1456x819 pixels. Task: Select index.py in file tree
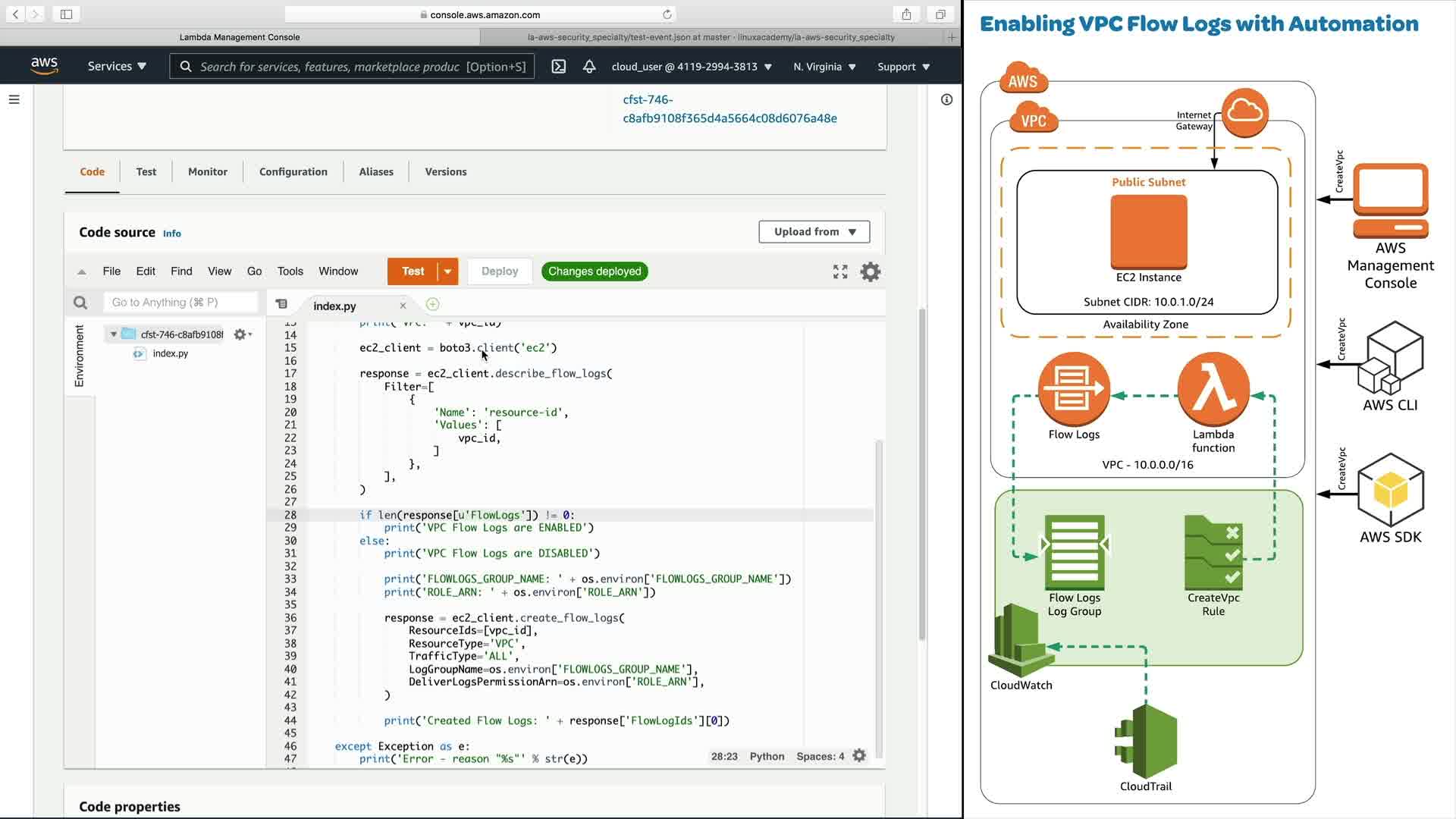170,353
